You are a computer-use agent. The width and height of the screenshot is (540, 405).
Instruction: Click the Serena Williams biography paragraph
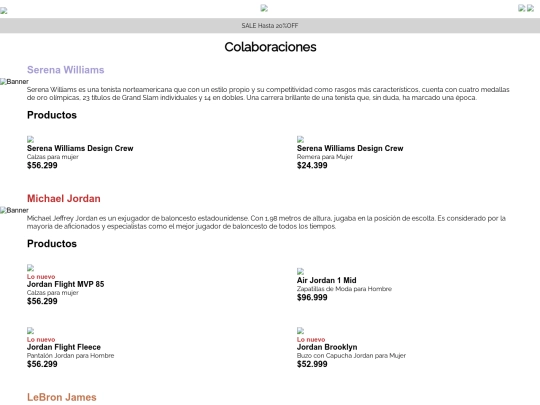click(x=268, y=94)
